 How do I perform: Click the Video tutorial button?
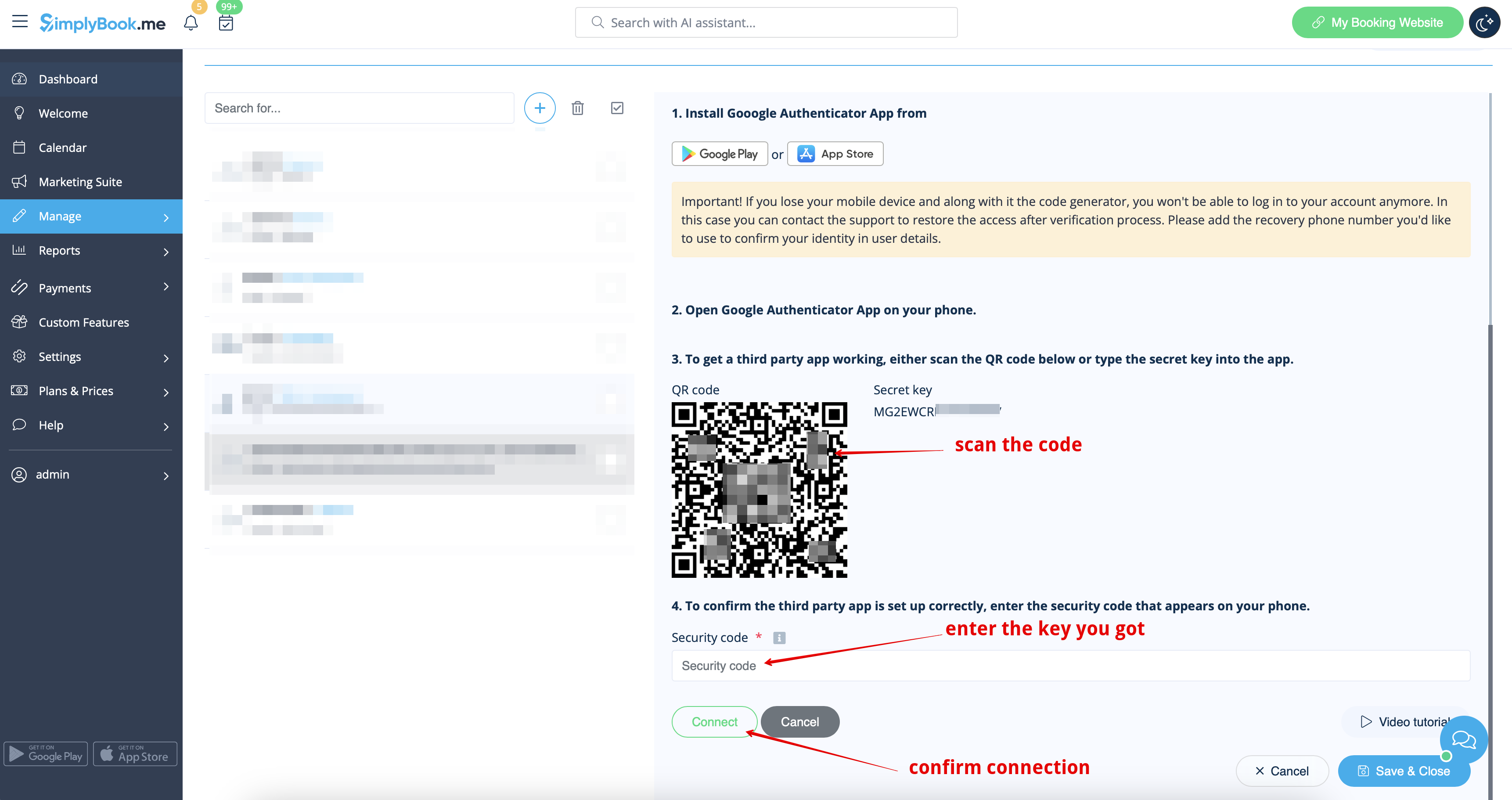(x=1406, y=721)
